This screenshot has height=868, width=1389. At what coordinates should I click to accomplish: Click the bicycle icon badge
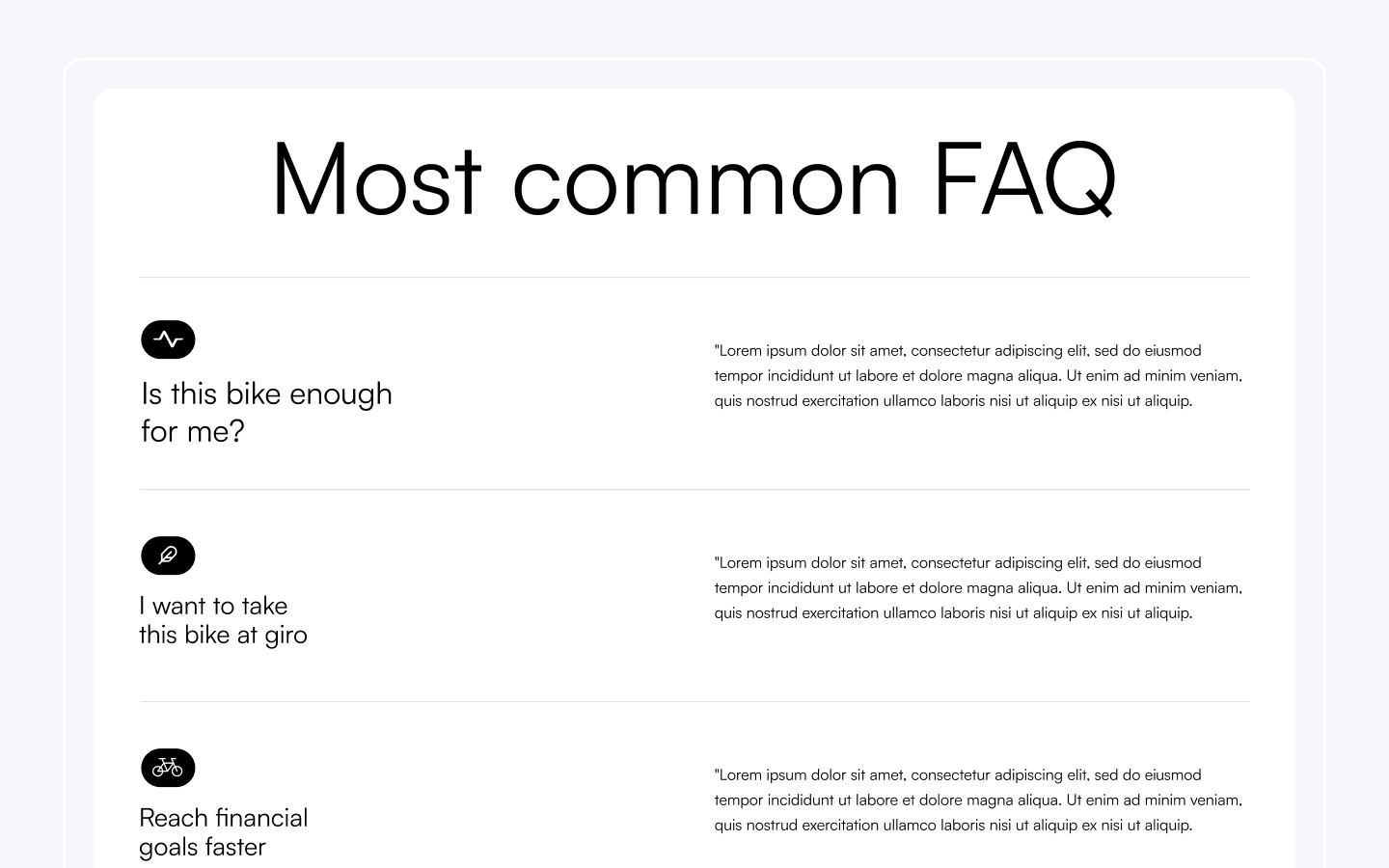click(x=168, y=768)
